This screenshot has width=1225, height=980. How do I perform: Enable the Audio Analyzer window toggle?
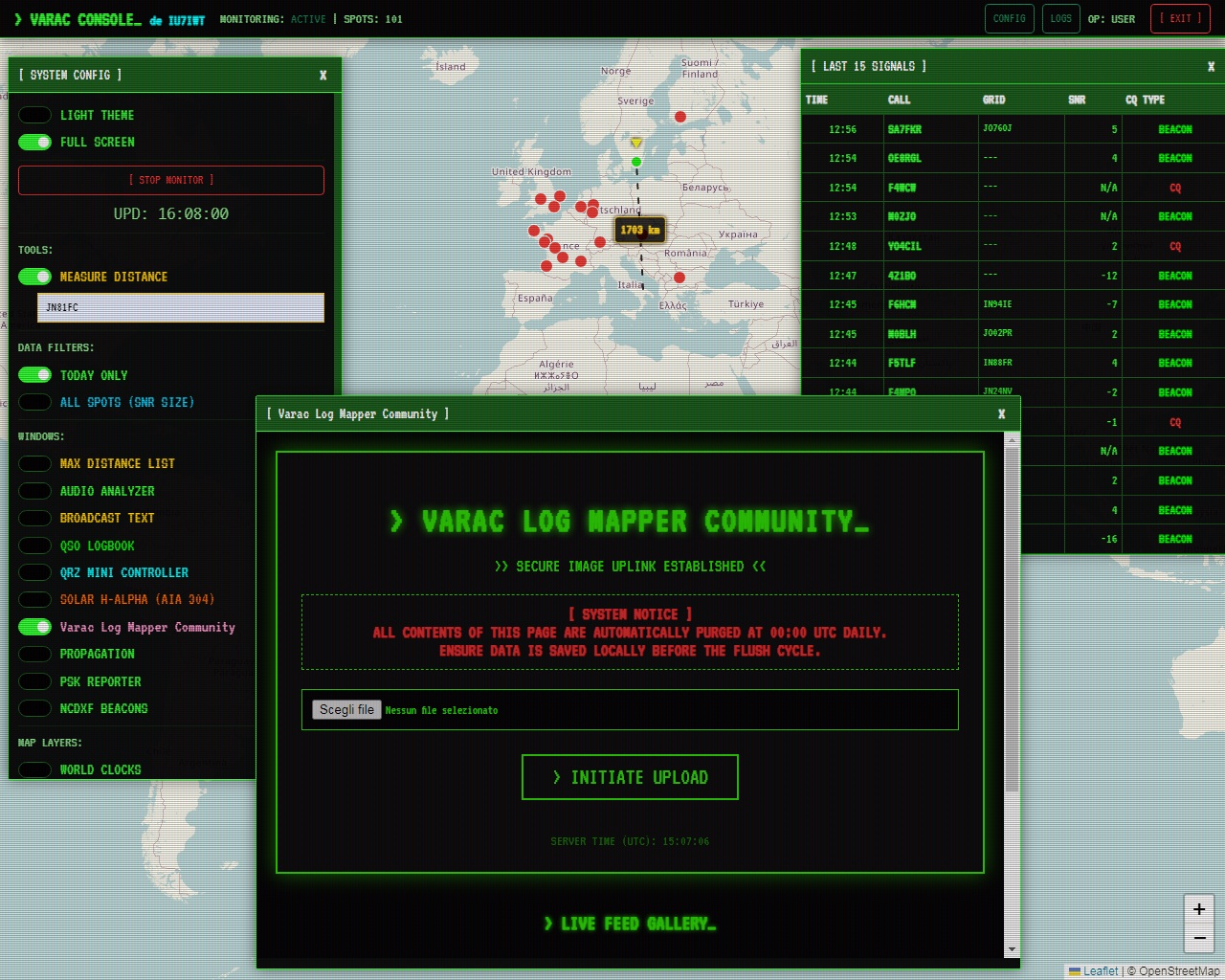pos(35,491)
